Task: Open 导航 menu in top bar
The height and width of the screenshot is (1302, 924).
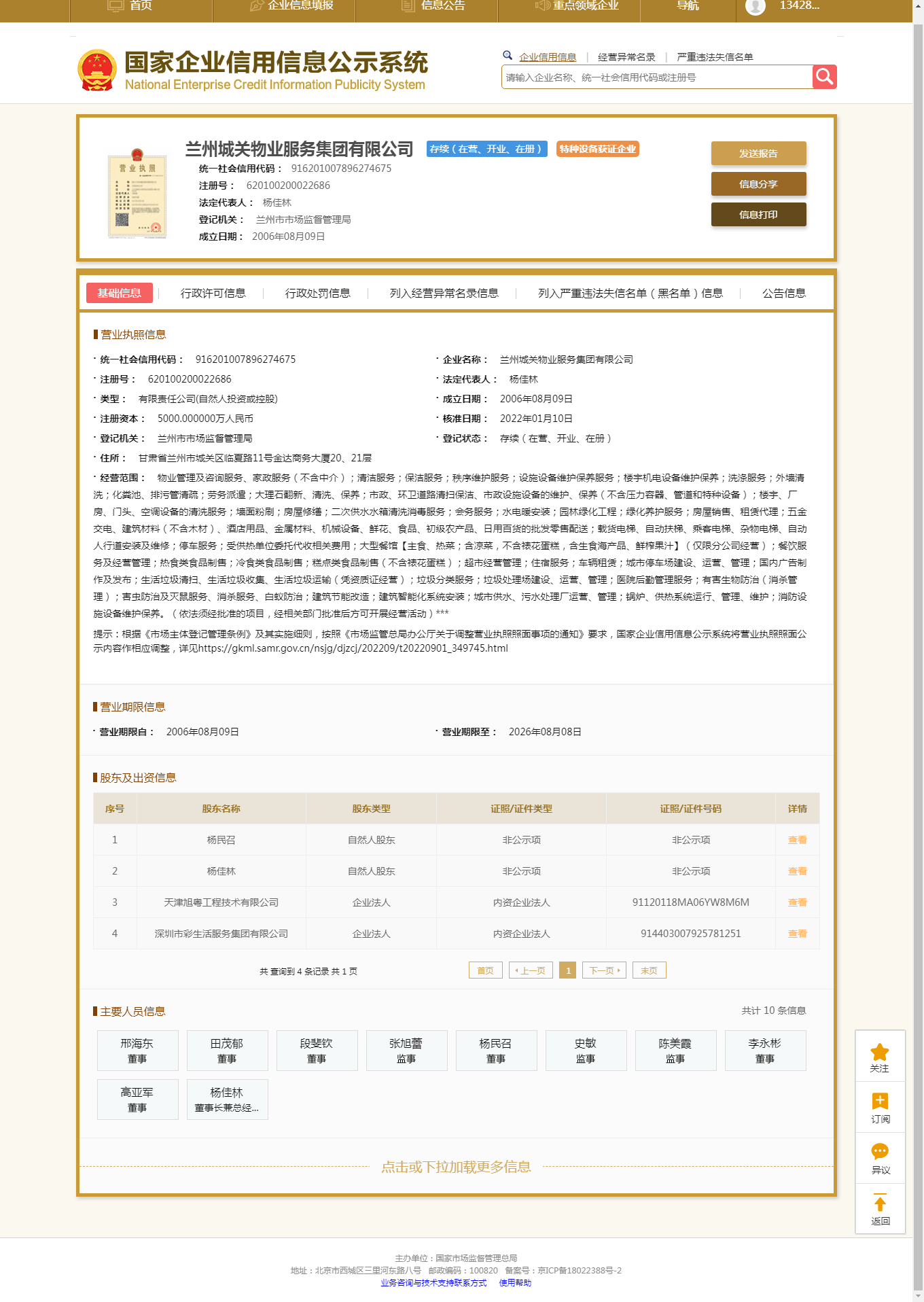Action: [688, 5]
